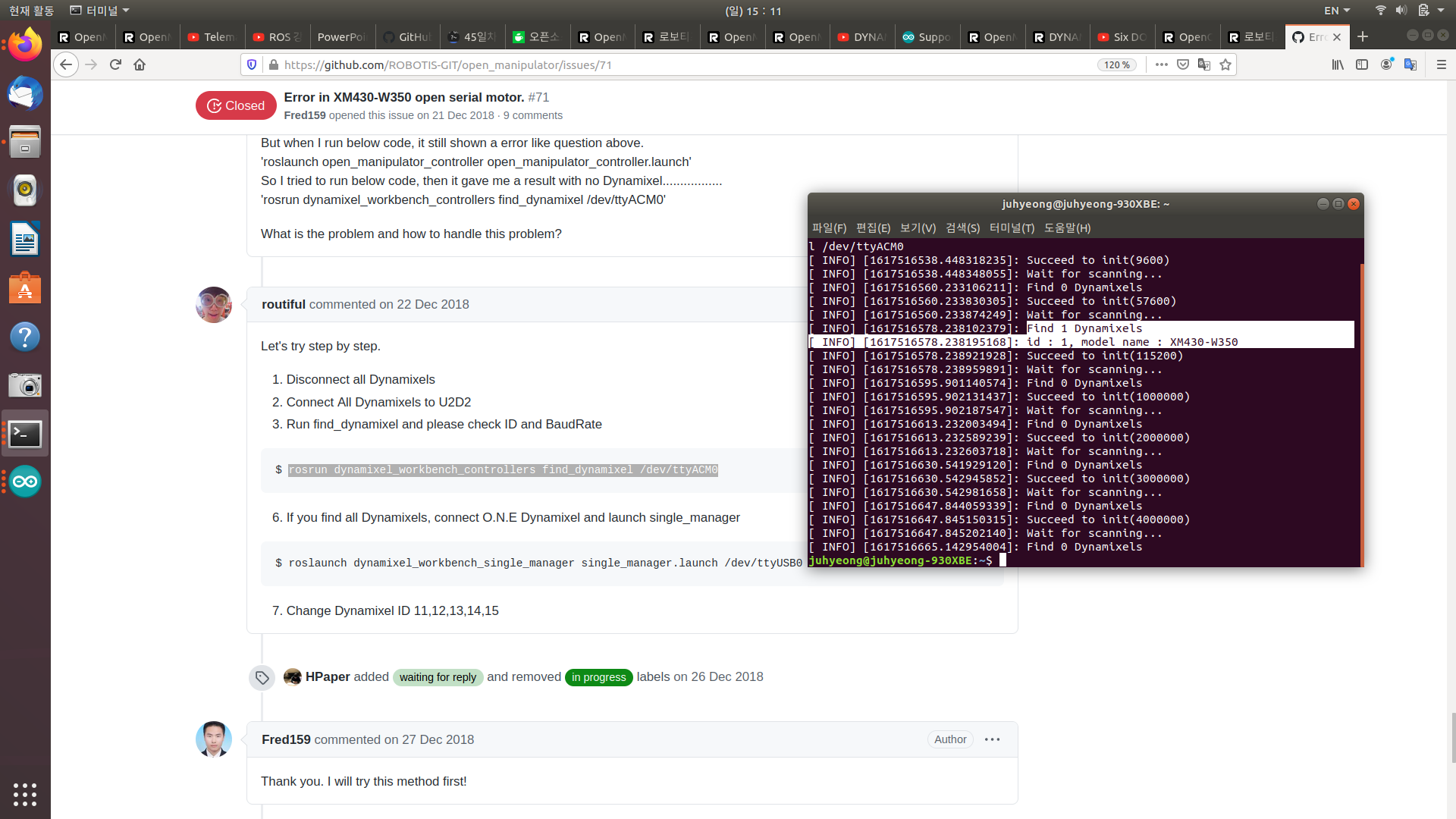Open page actions three-dot menu
Viewport: 1456px width, 819px height.
click(1161, 64)
